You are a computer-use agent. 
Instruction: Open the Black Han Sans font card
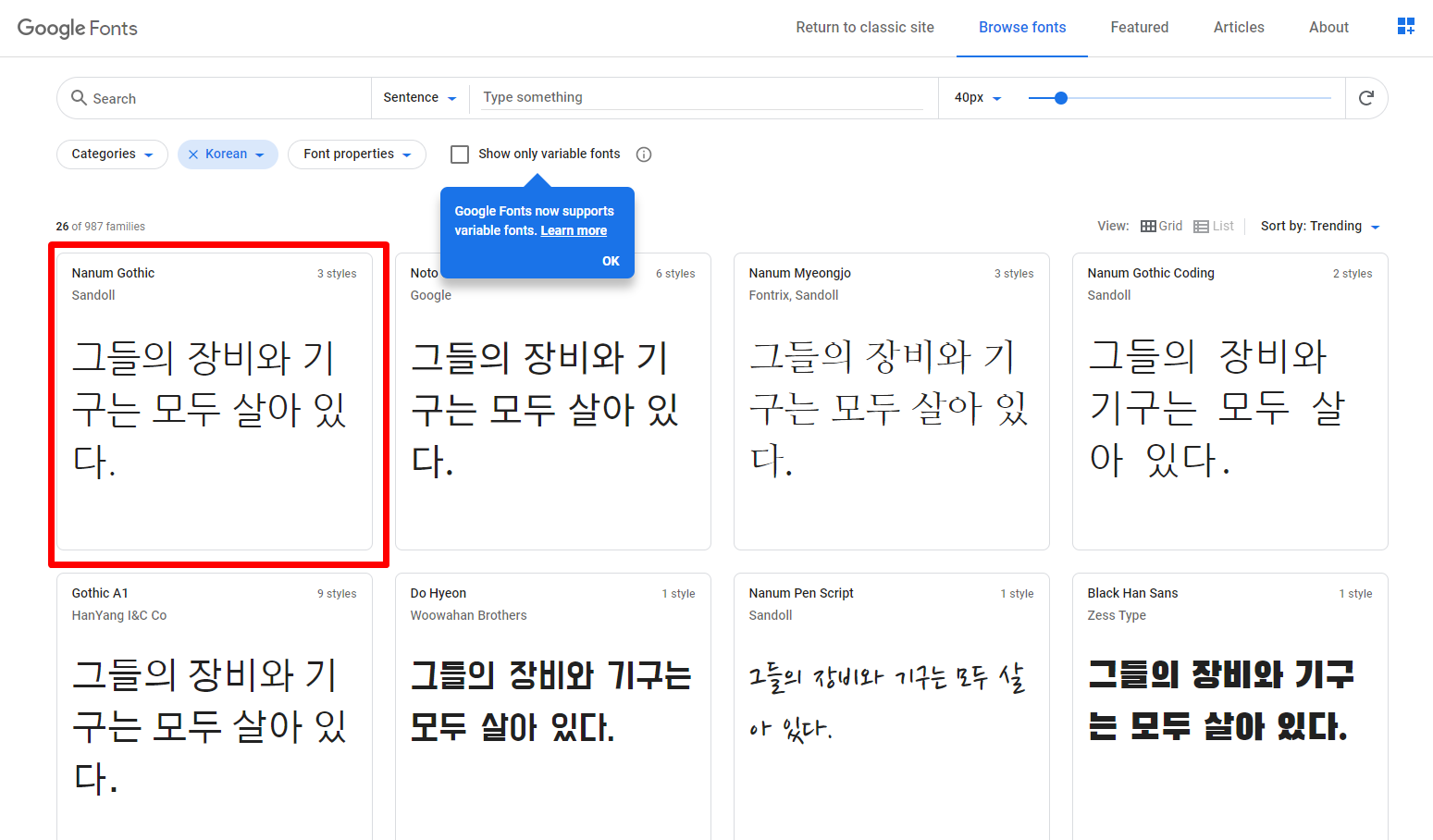click(1230, 707)
